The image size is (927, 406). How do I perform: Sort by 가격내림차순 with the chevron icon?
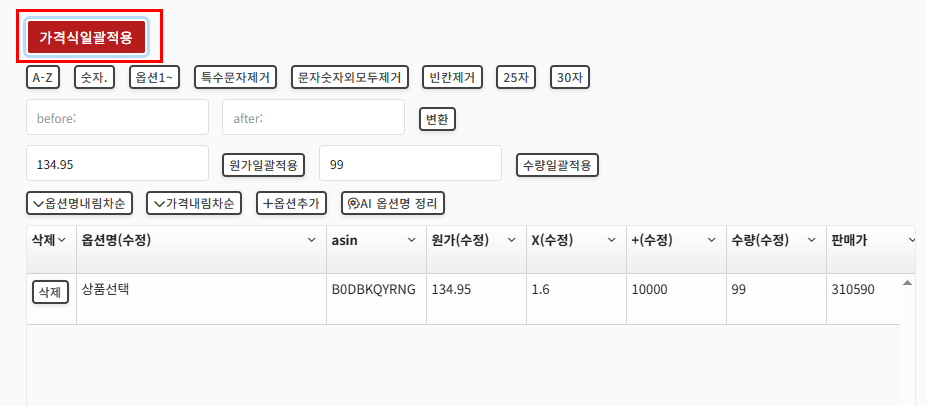tap(194, 203)
